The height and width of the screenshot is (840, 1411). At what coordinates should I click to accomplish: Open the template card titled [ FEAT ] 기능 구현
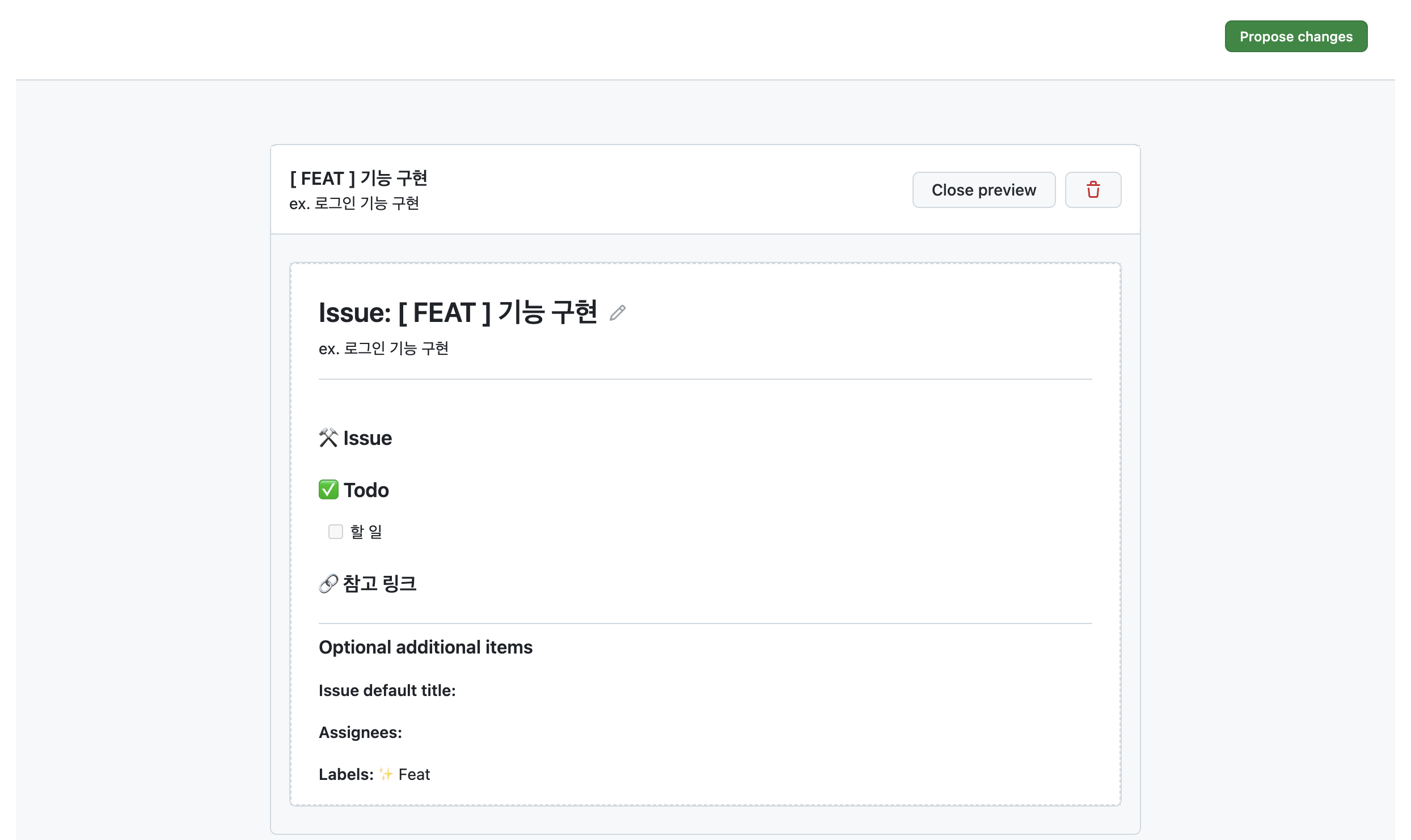[x=358, y=179]
